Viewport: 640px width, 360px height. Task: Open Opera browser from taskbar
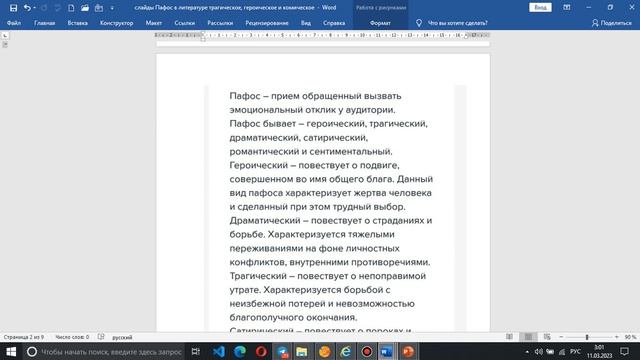click(261, 351)
